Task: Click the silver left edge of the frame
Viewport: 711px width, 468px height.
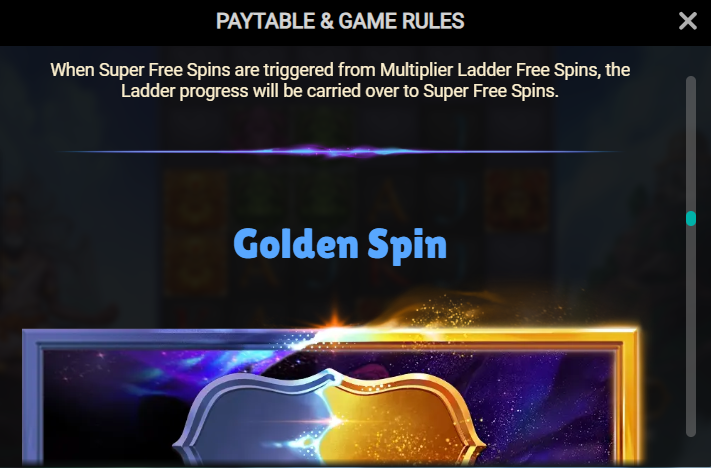Action: coord(32,399)
